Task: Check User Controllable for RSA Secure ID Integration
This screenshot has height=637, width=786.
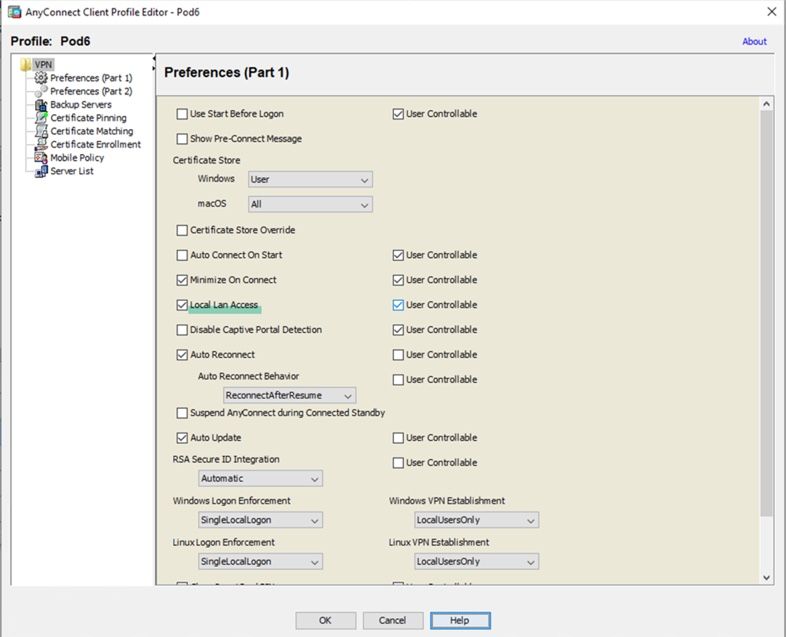Action: (398, 463)
